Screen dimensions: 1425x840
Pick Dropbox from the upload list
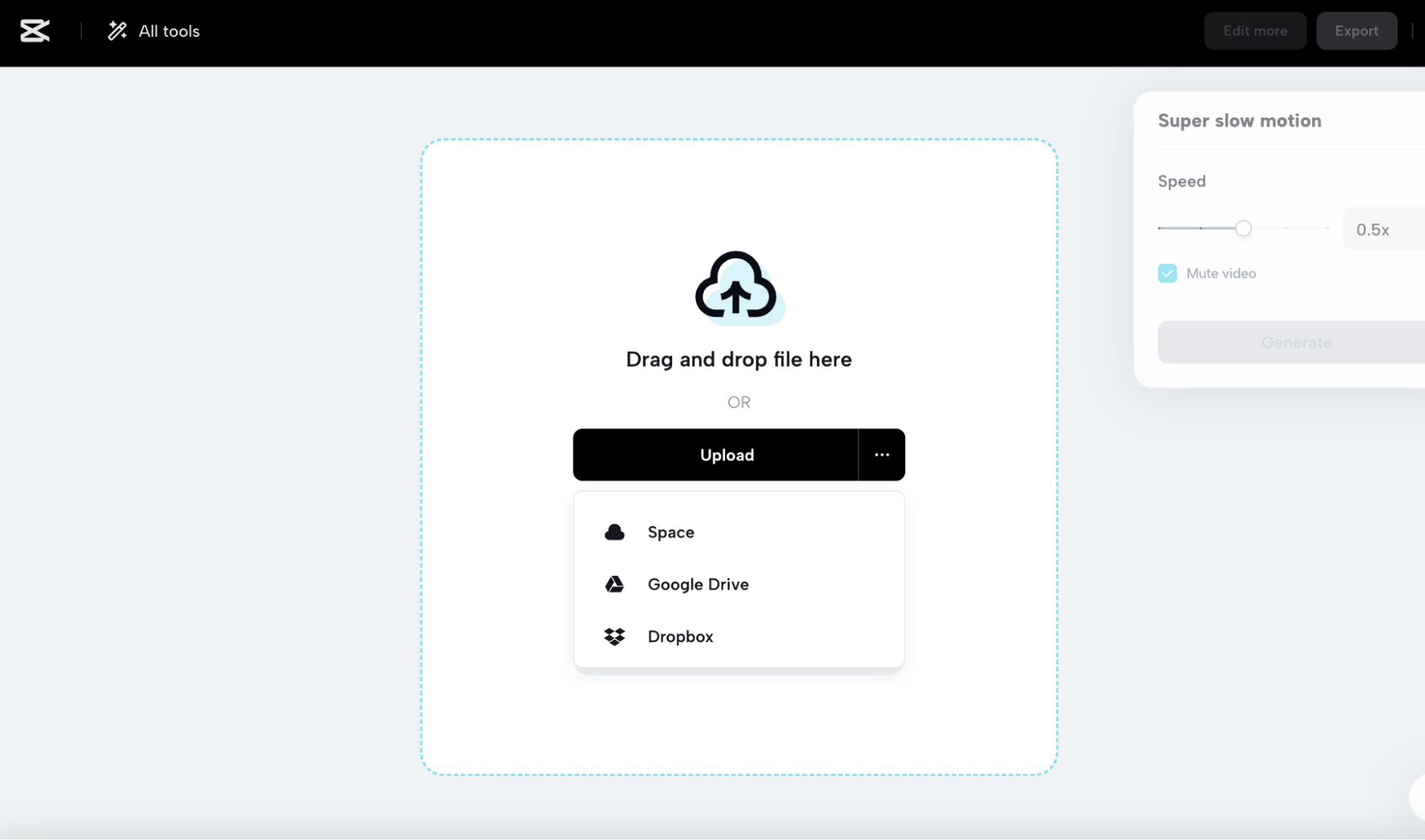pos(679,636)
